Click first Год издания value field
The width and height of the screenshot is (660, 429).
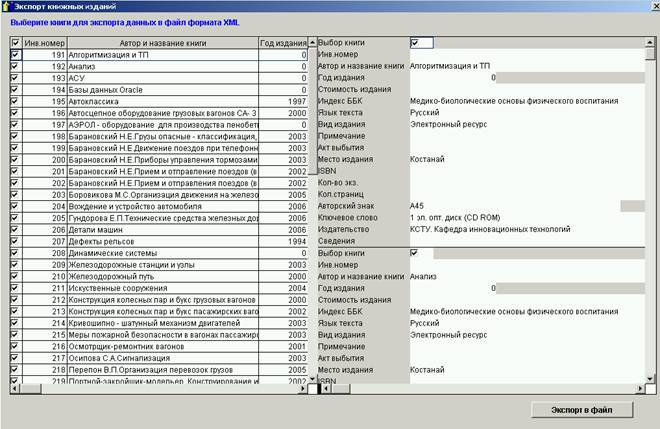pyautogui.click(x=453, y=77)
